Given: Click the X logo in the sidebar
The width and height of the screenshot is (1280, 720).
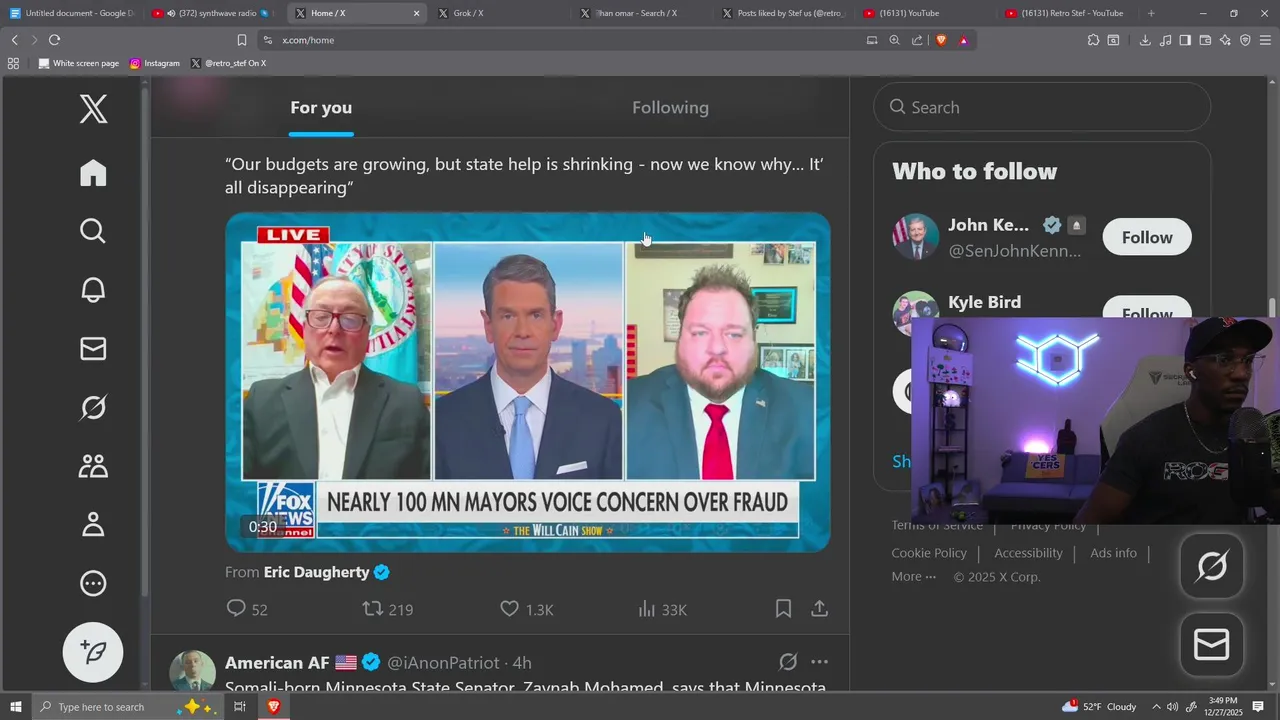Looking at the screenshot, I should pyautogui.click(x=93, y=109).
